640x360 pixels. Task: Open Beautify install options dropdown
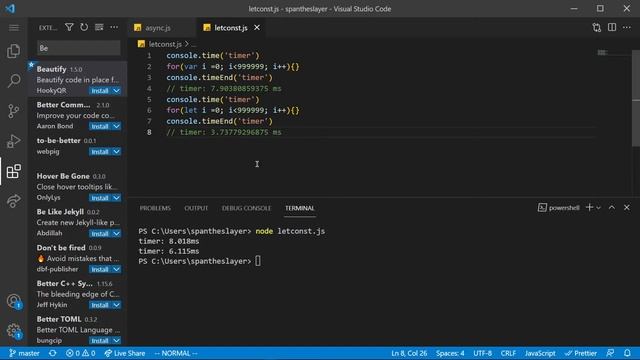click(116, 91)
